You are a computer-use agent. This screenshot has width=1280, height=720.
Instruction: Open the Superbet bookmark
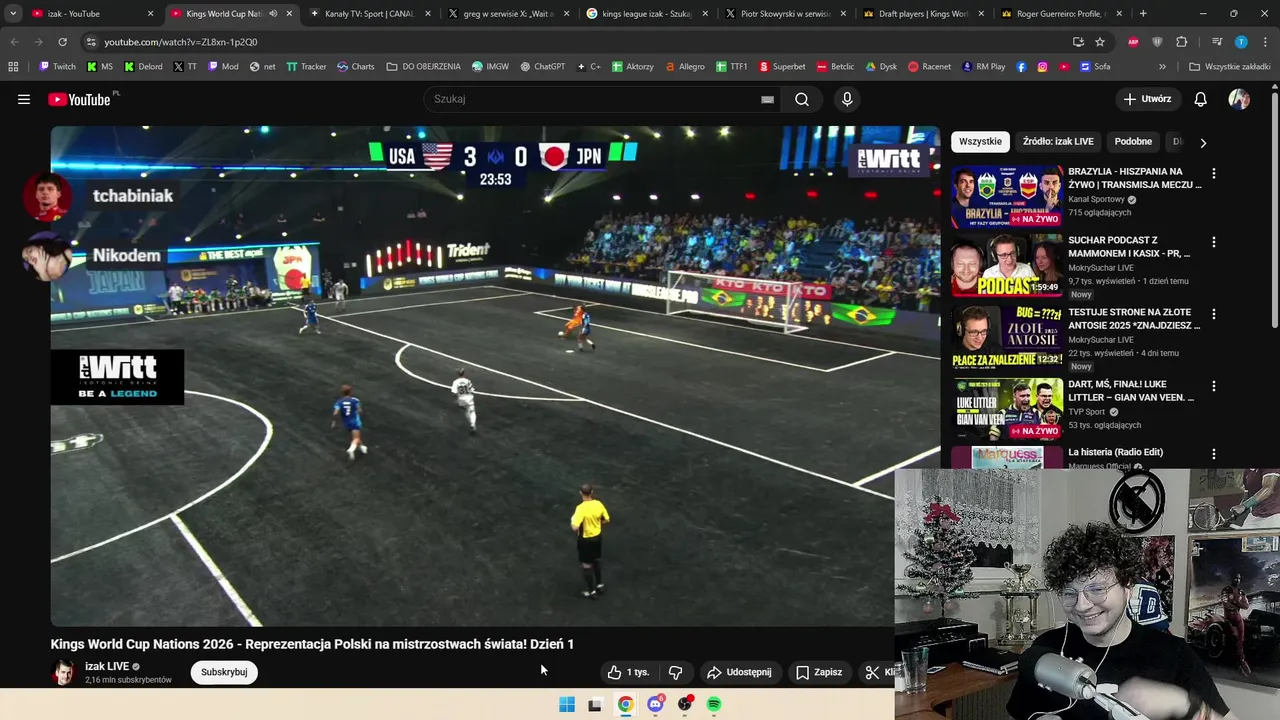coord(782,67)
